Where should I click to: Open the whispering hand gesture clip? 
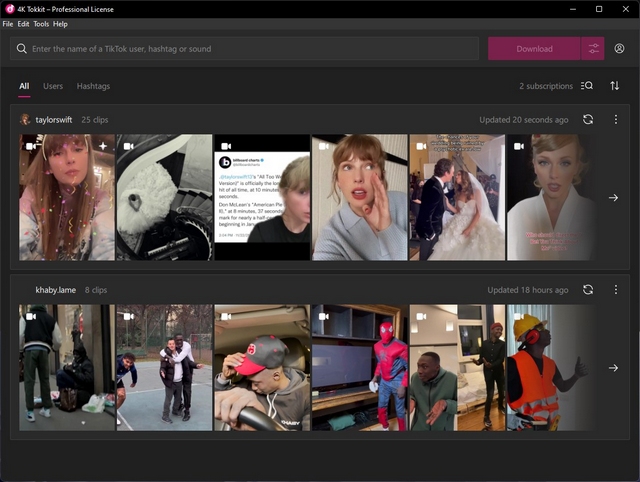pos(360,197)
